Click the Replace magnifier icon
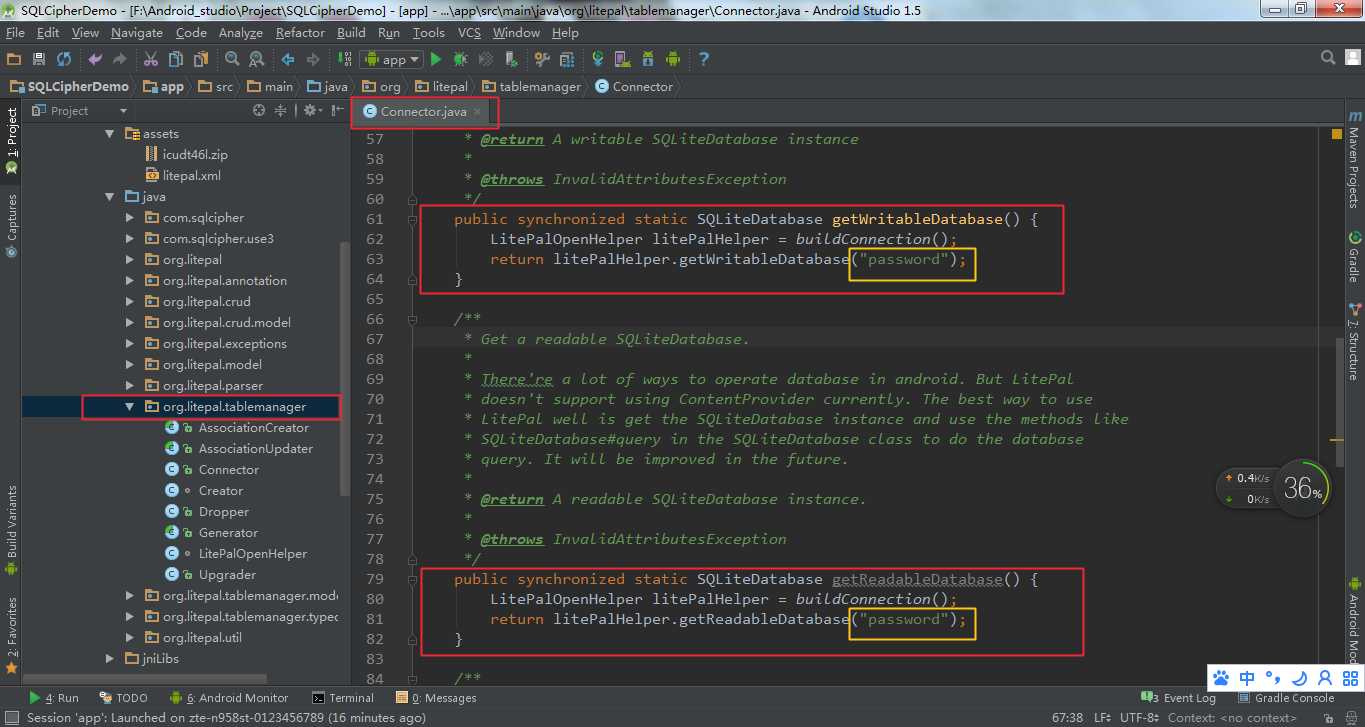 256,60
